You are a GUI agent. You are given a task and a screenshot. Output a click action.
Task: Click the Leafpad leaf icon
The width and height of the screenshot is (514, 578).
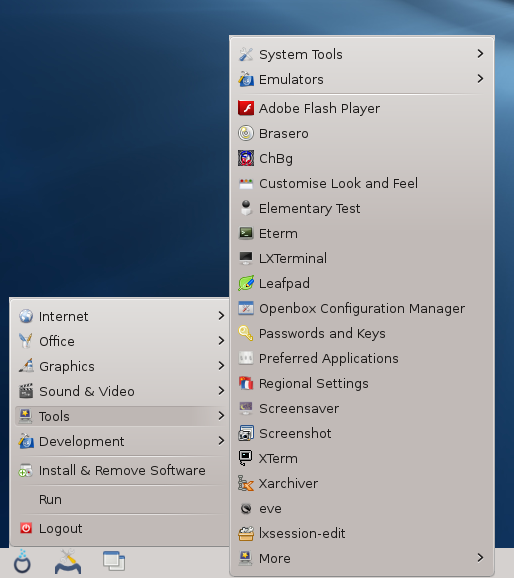246,283
